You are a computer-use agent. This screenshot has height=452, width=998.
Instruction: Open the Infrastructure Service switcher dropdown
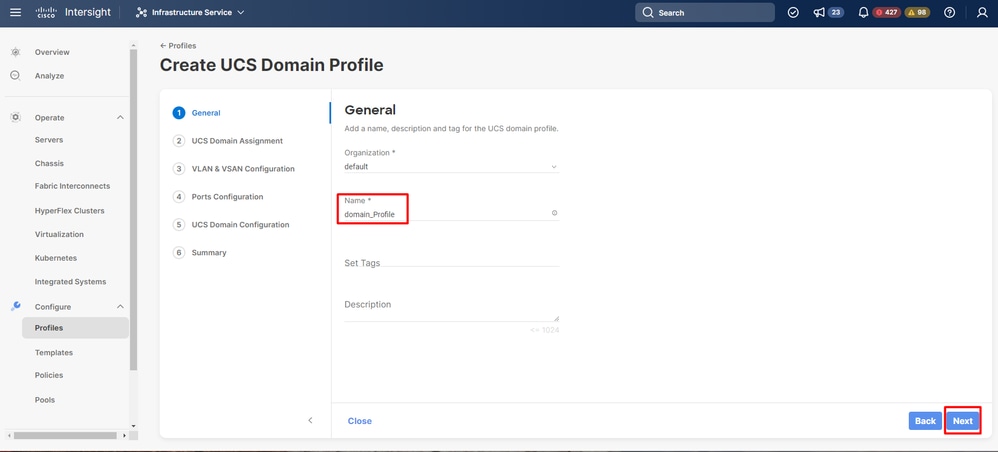[190, 13]
